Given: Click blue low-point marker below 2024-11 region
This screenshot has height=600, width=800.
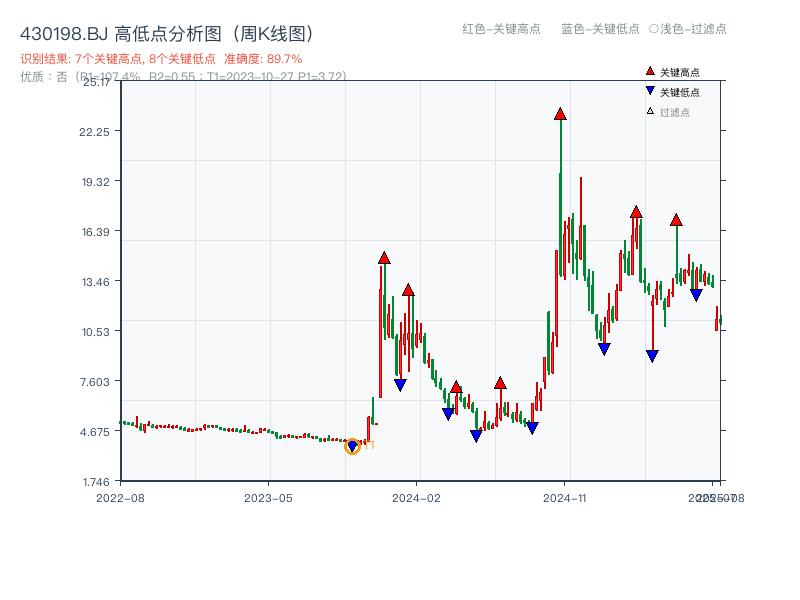Looking at the screenshot, I should pyautogui.click(x=603, y=347).
